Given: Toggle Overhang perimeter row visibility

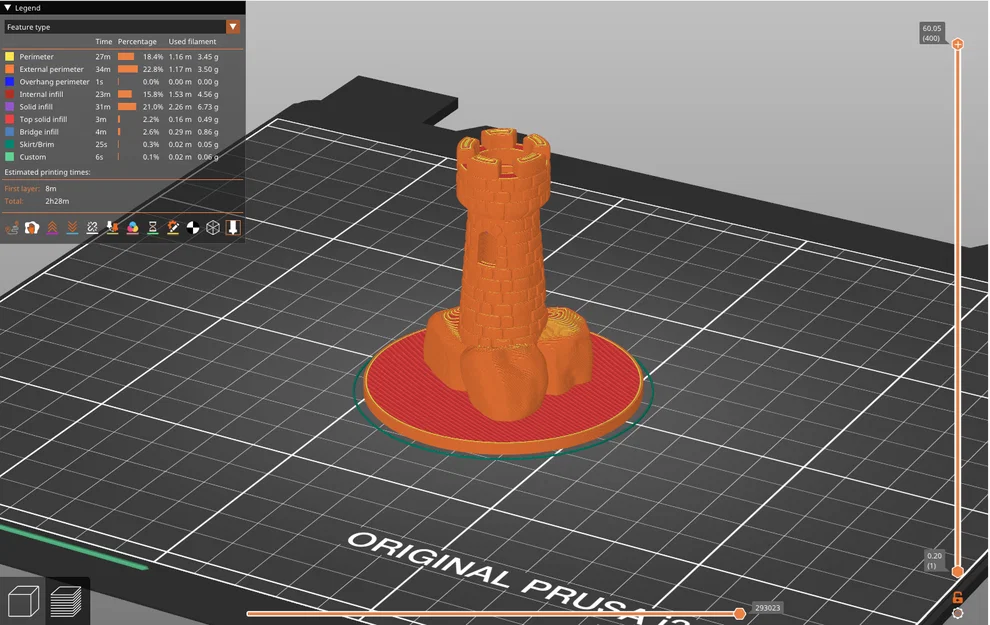Looking at the screenshot, I should click(x=112, y=82).
